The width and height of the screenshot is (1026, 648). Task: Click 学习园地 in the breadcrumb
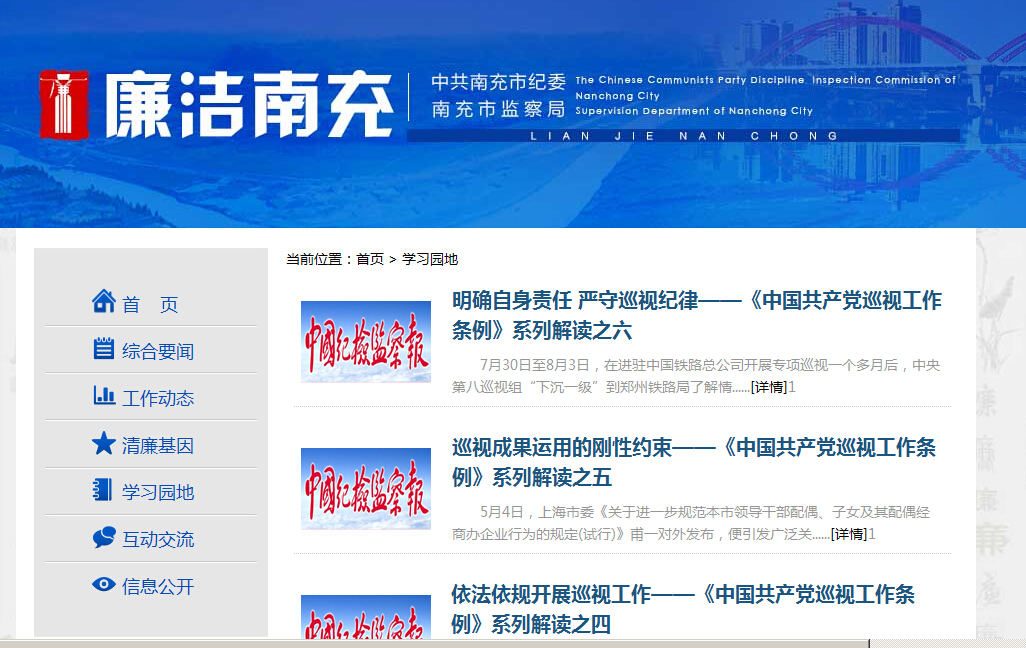click(430, 259)
